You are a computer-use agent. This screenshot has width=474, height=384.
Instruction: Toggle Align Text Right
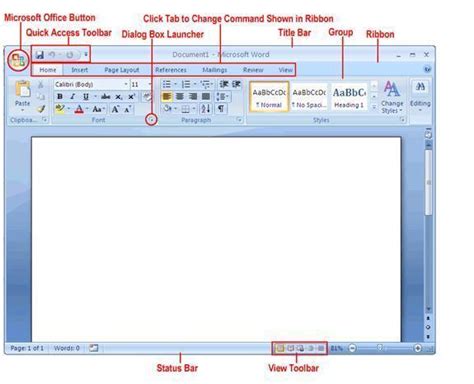click(x=193, y=97)
